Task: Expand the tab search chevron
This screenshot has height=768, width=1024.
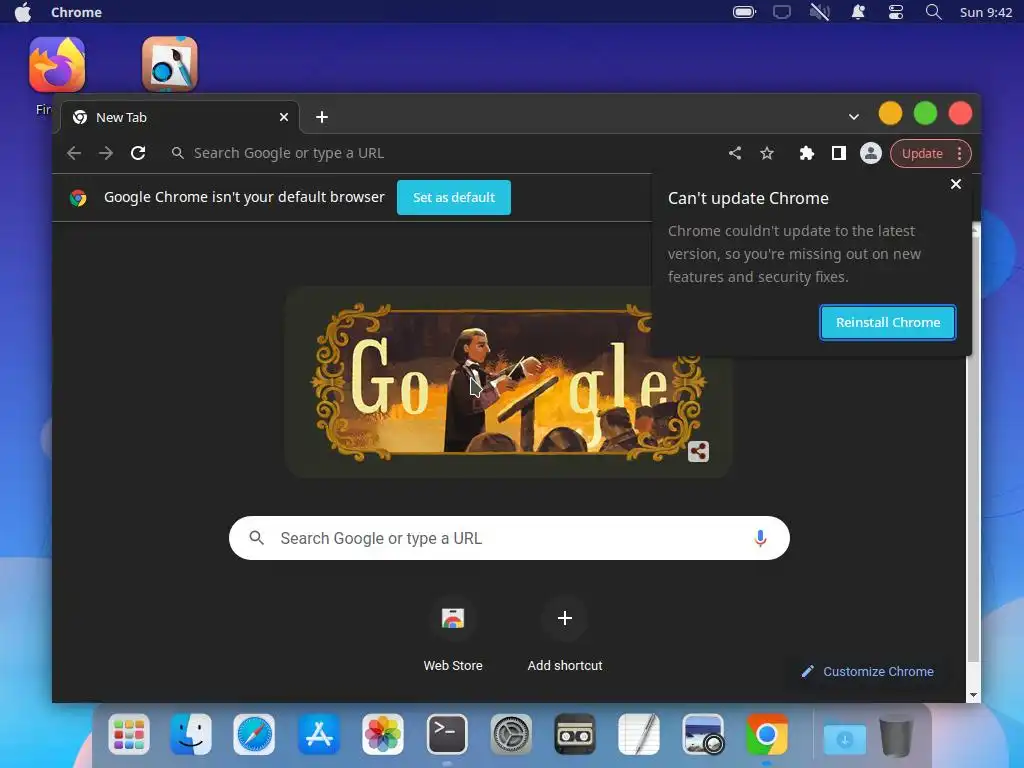Action: [x=854, y=117]
